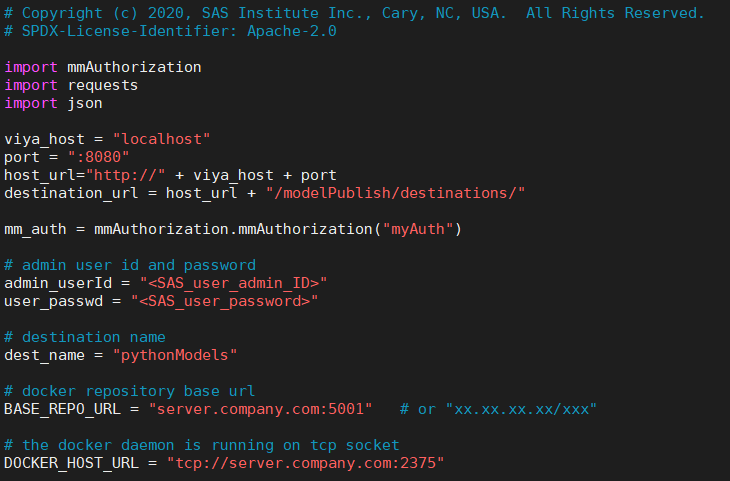Viewport: 730px width, 481px height.
Task: Click the "pythonModels" string value
Action: 174,355
